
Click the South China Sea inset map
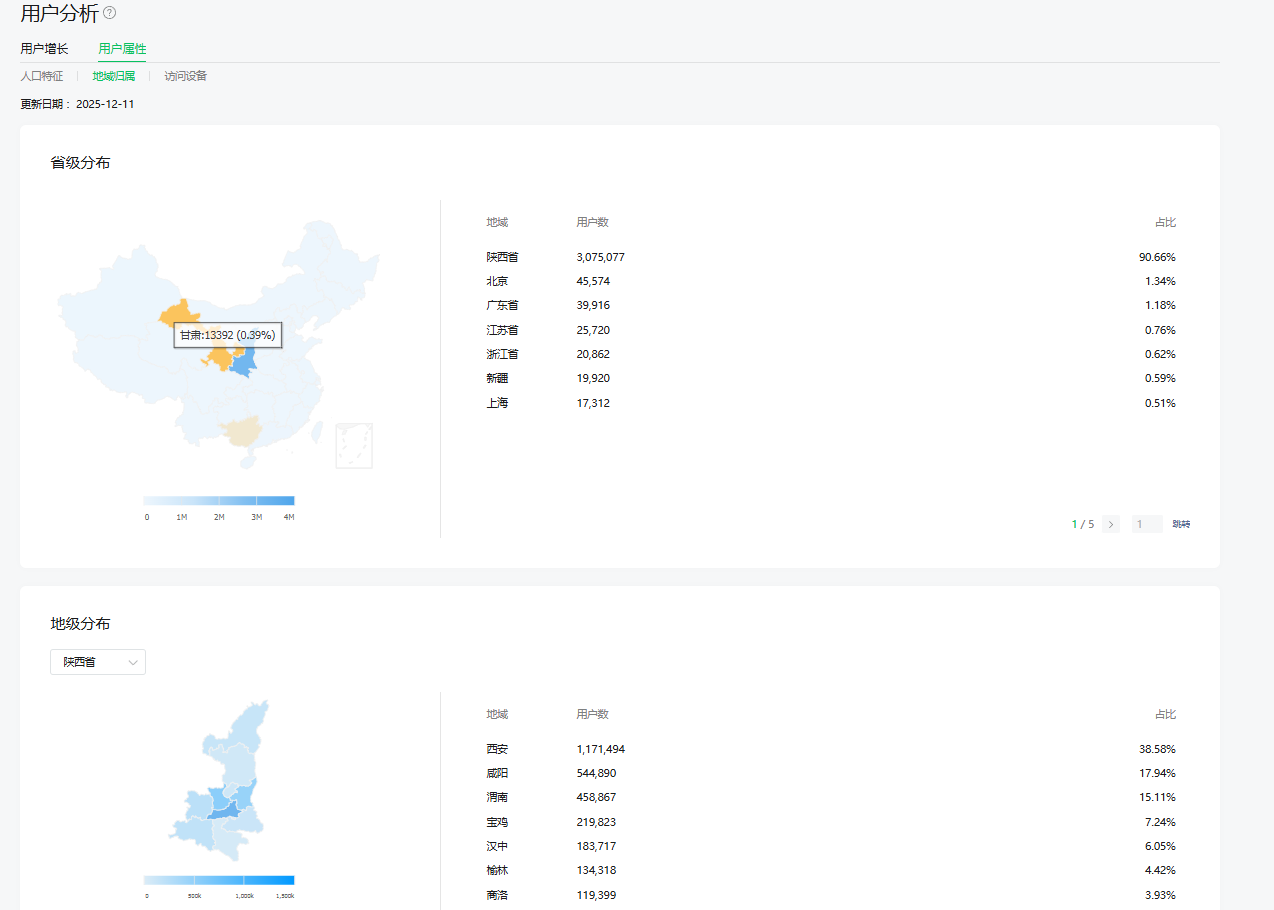pos(354,445)
